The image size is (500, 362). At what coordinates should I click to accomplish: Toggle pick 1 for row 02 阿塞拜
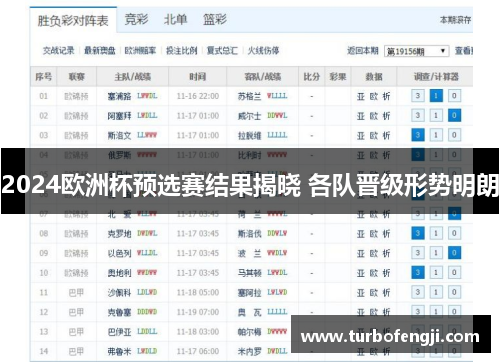point(436,116)
